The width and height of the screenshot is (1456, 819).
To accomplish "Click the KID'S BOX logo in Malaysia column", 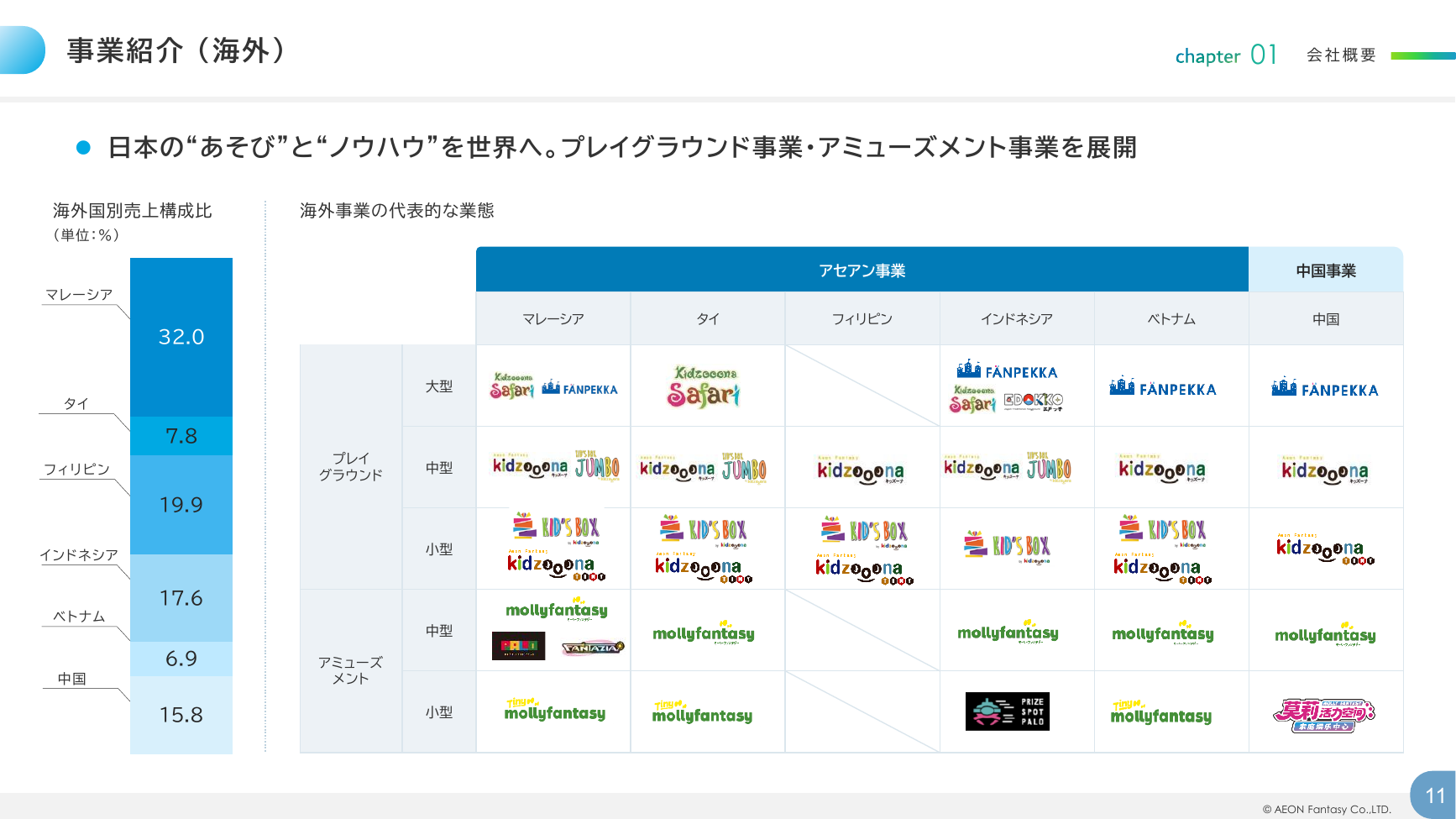I will 556,528.
